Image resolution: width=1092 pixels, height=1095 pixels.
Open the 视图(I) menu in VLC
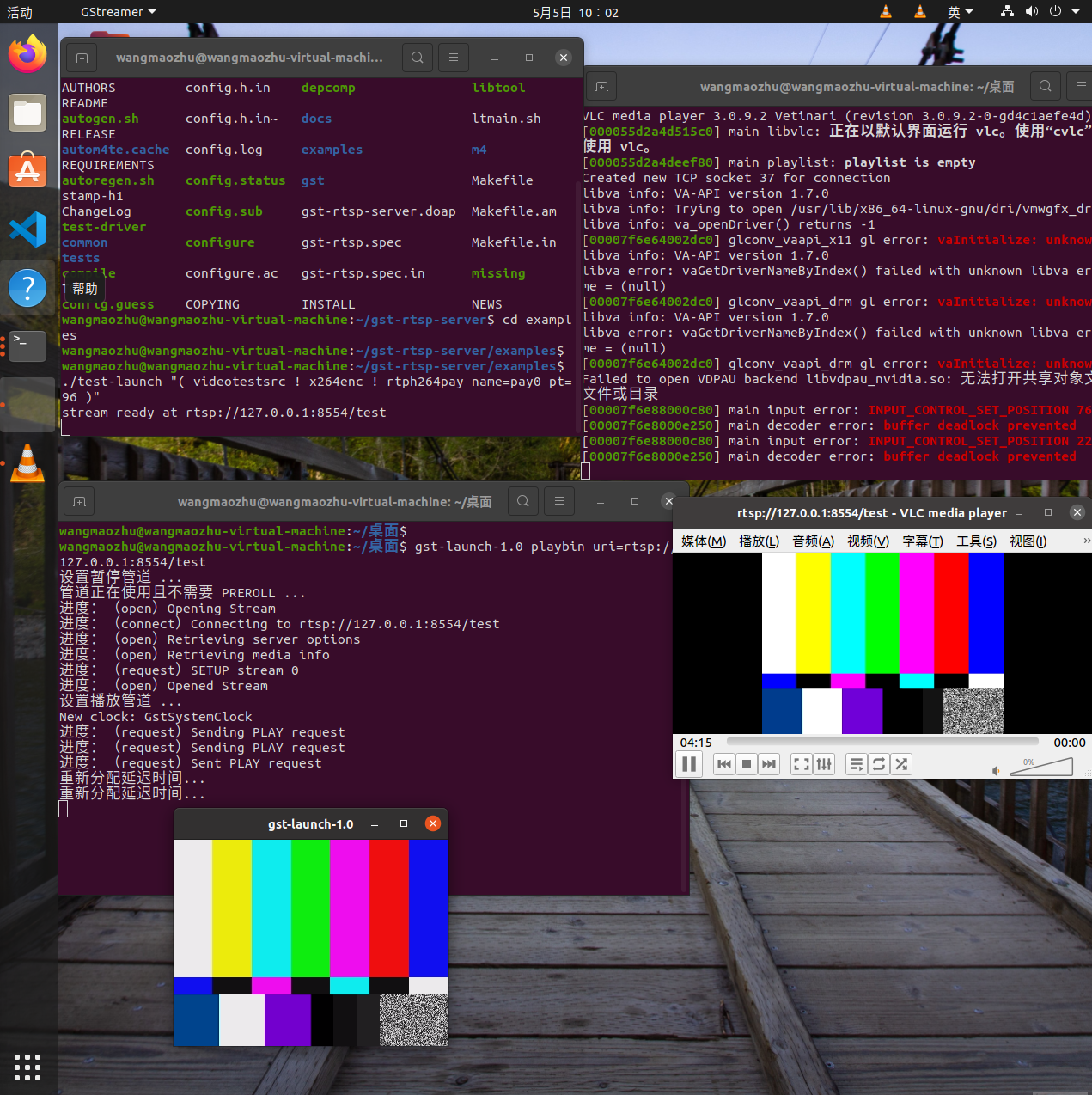tap(1028, 541)
